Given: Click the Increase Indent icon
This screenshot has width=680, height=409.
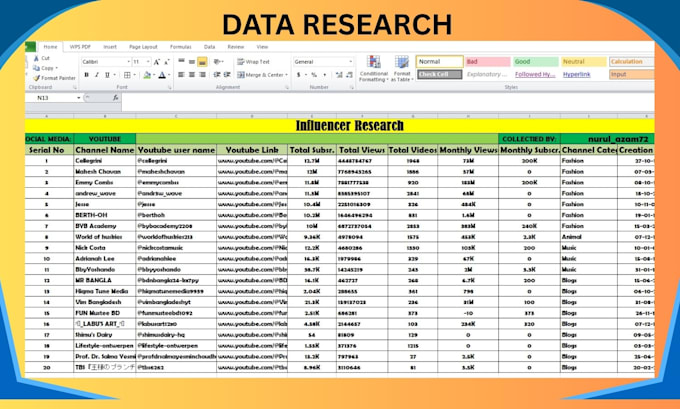Looking at the screenshot, I should coord(227,75).
